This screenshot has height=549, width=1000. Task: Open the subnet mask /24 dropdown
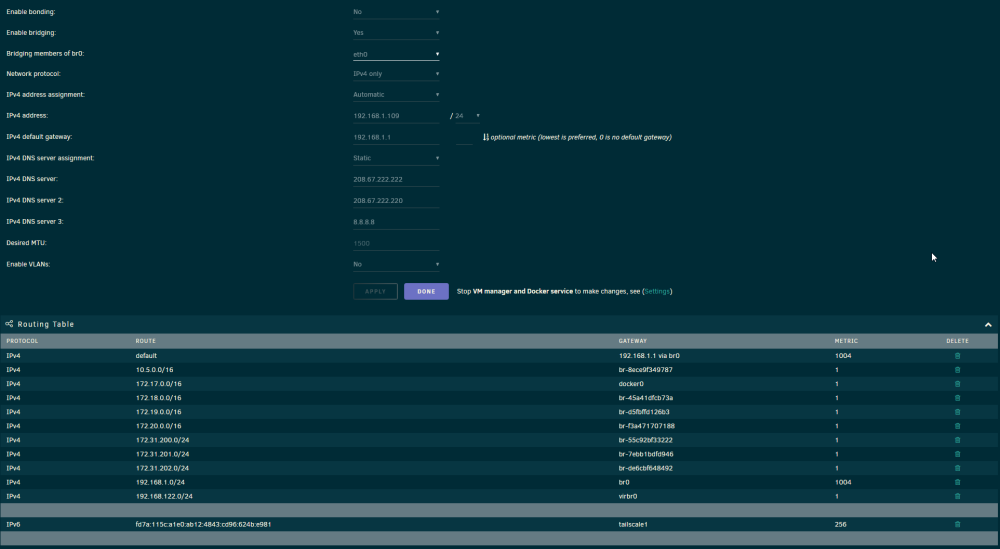[x=467, y=116]
